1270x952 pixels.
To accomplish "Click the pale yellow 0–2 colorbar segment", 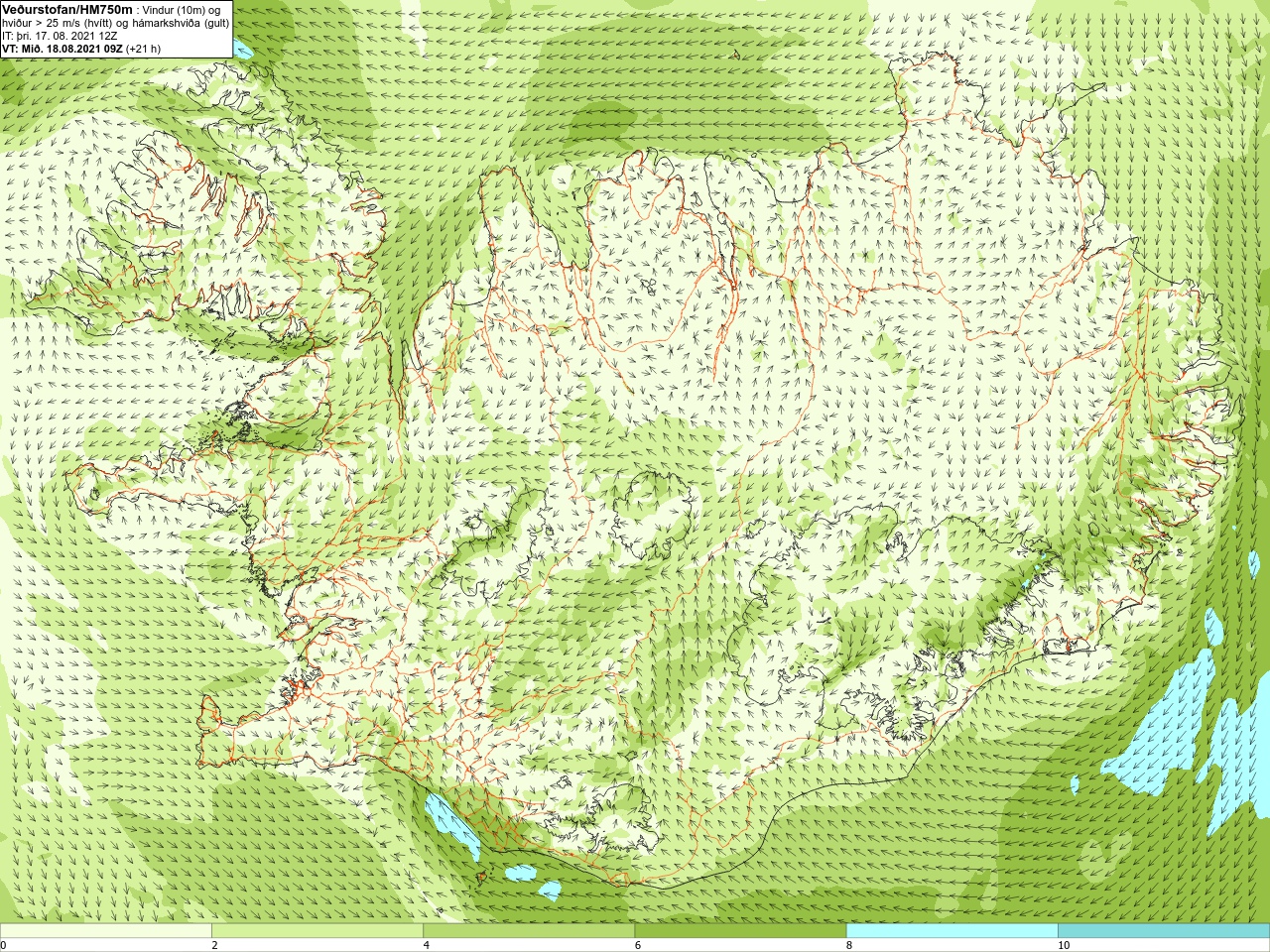I will [106, 931].
